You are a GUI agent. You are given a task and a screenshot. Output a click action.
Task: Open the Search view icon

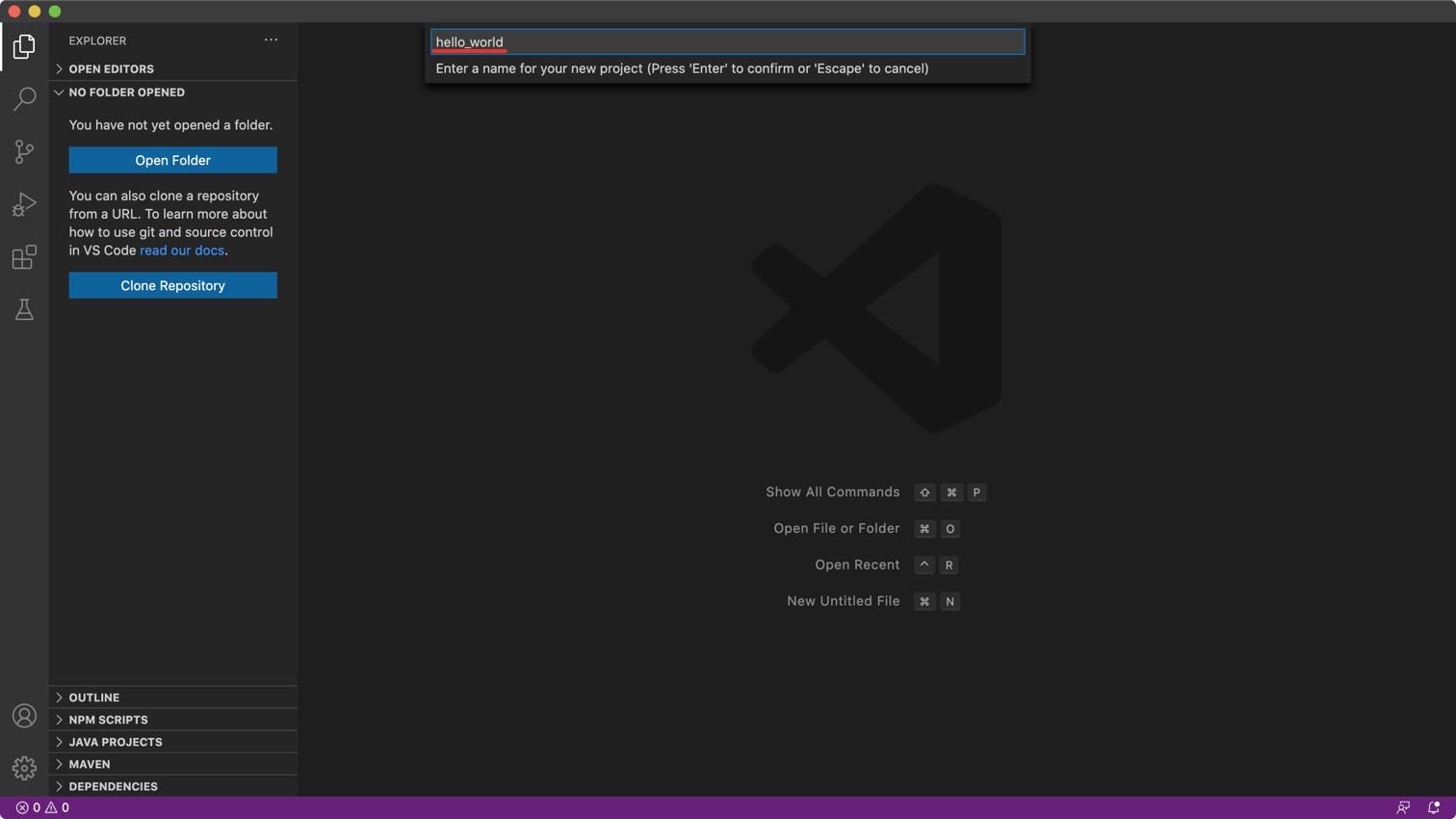coord(24,98)
